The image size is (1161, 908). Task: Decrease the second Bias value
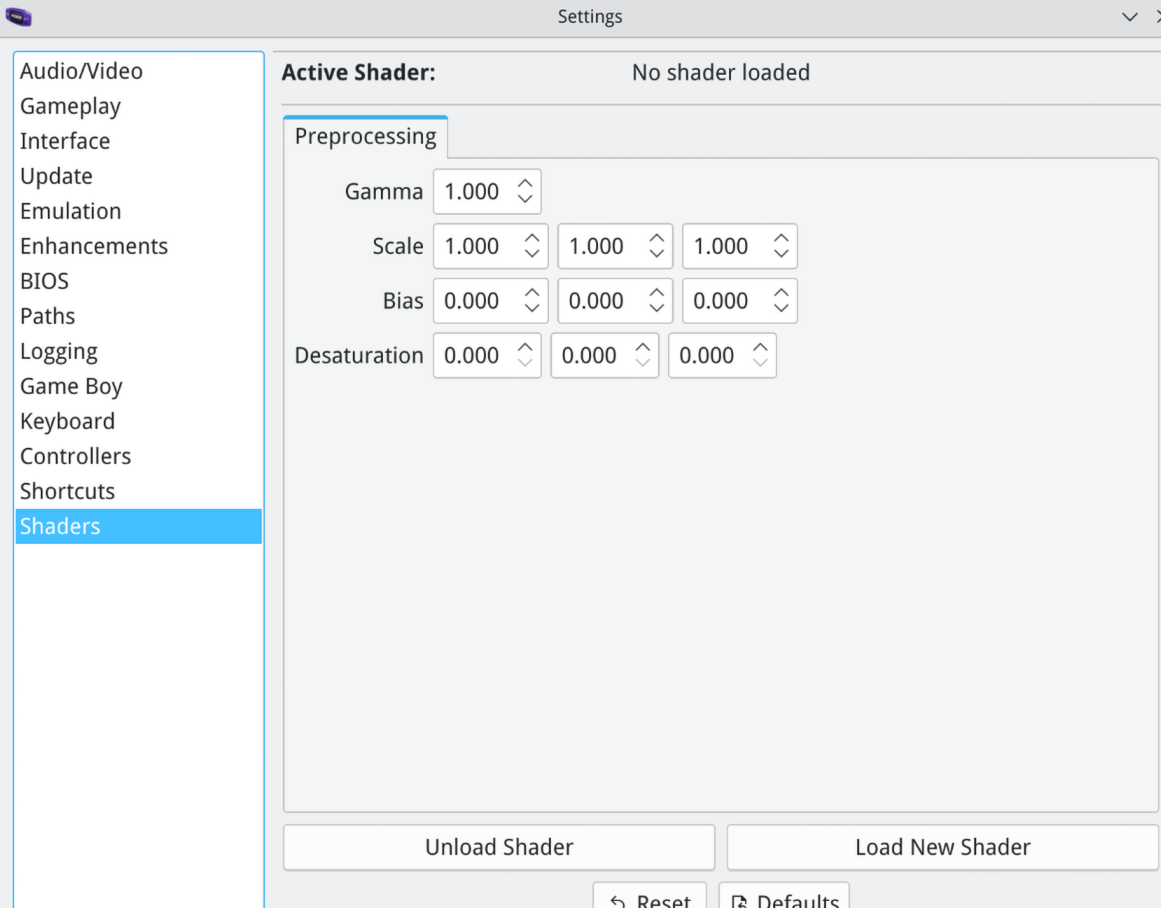coord(656,309)
